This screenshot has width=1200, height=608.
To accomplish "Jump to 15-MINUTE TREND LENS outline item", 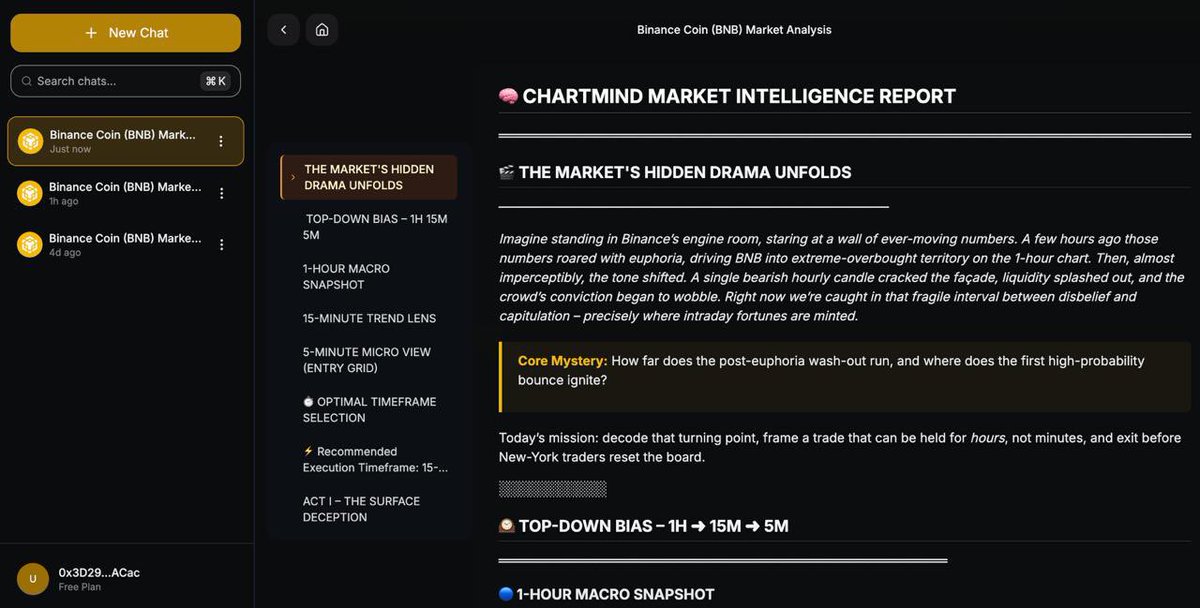I will (369, 318).
